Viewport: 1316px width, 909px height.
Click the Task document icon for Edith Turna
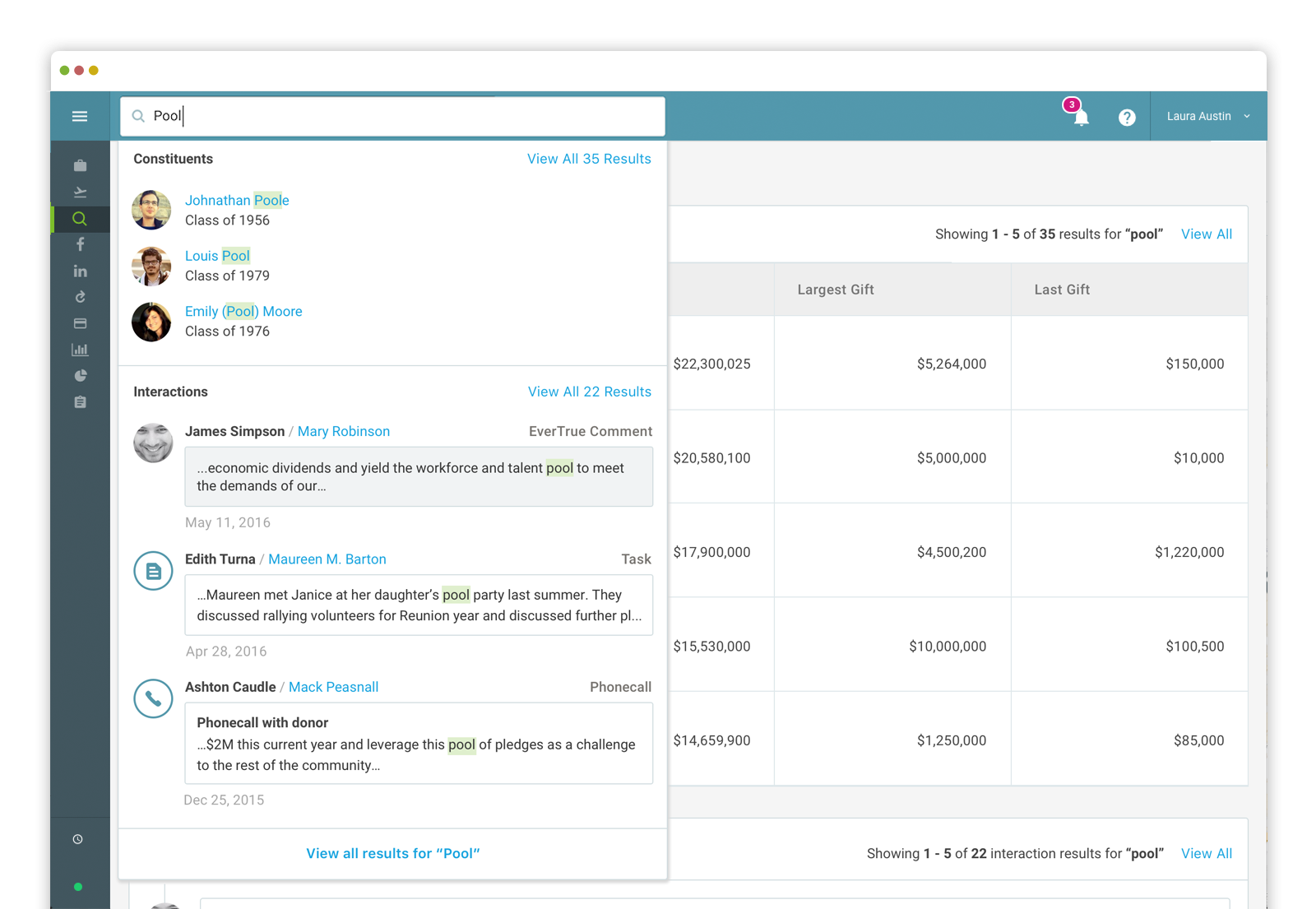click(x=153, y=571)
